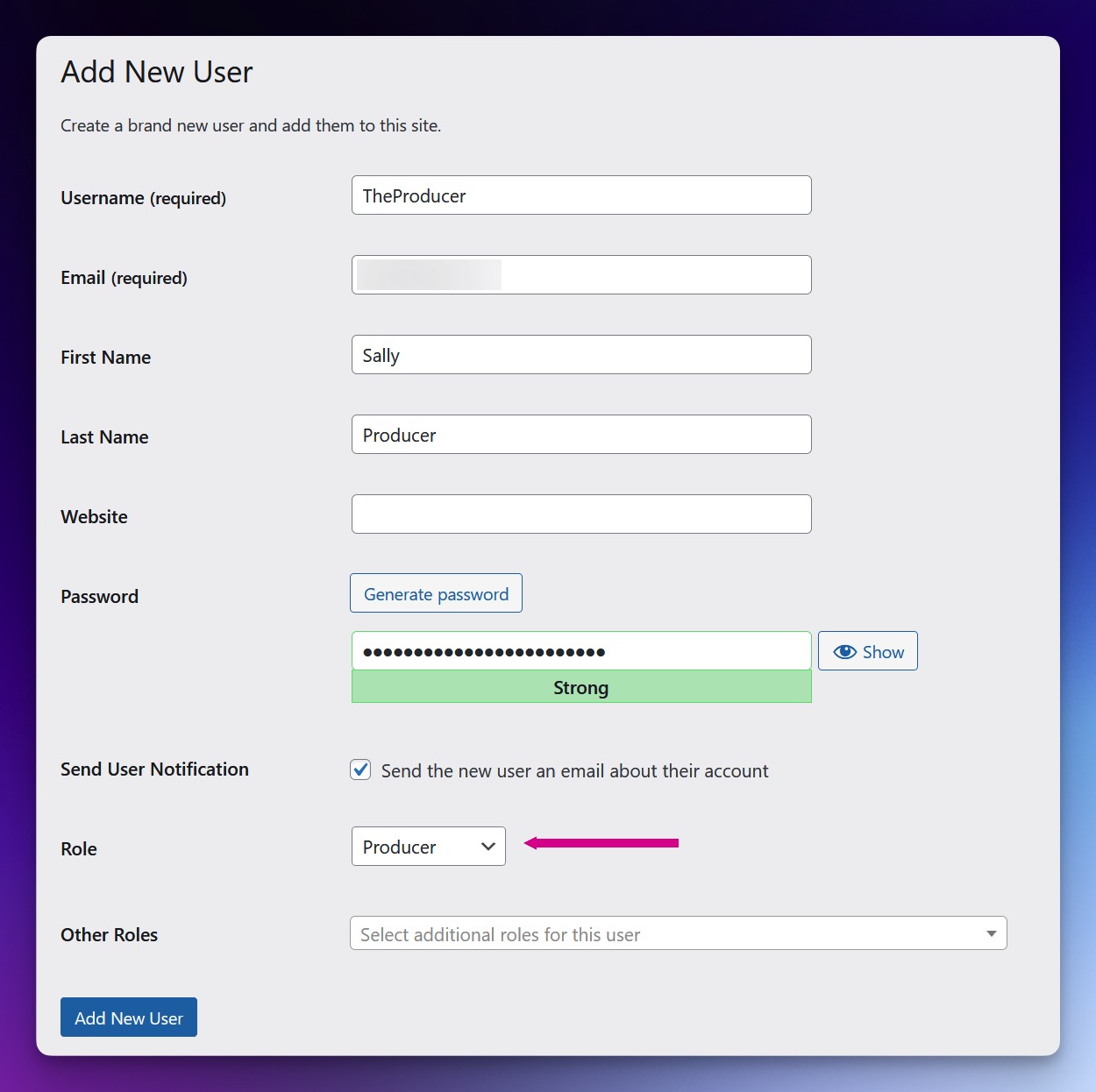Toggle the Send User Notification checkbox
1096x1092 pixels.
[x=360, y=769]
